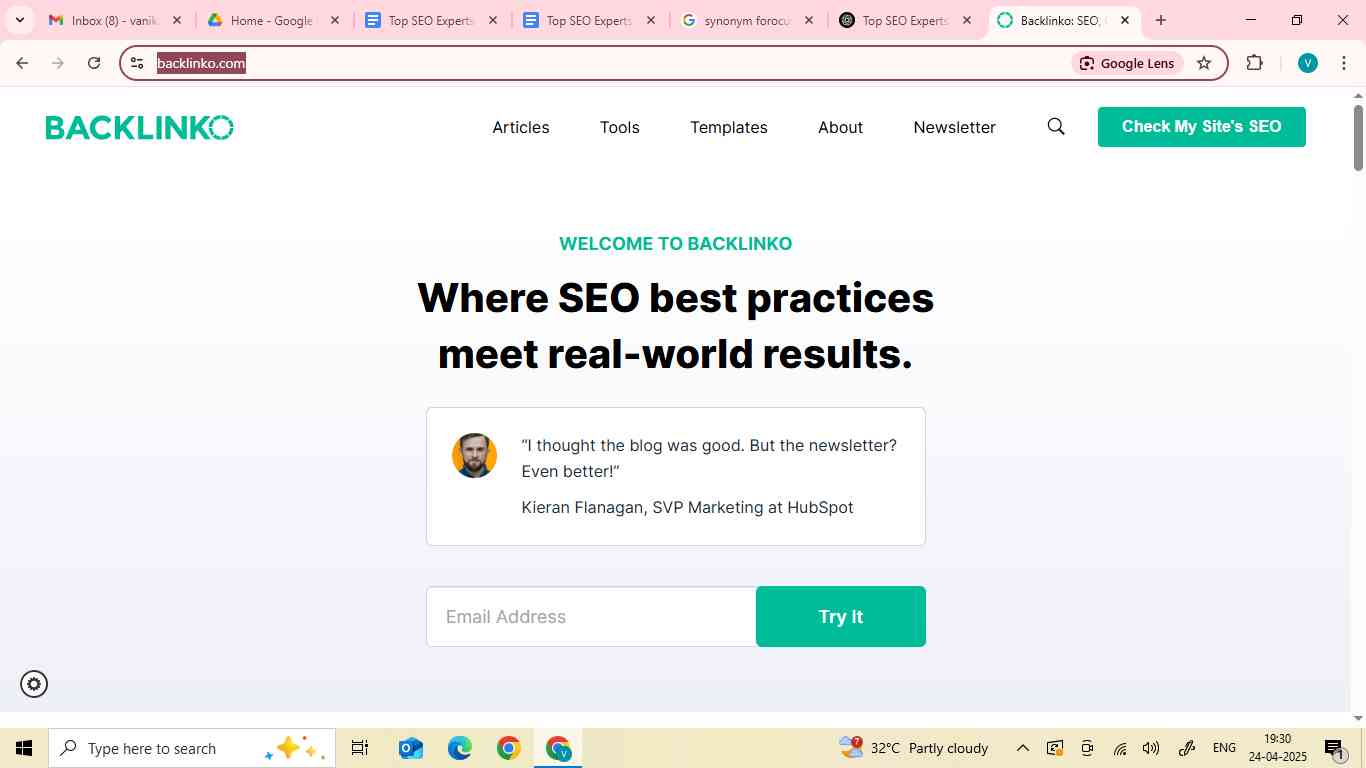
Task: Open the gear settings icon on page
Action: [34, 684]
